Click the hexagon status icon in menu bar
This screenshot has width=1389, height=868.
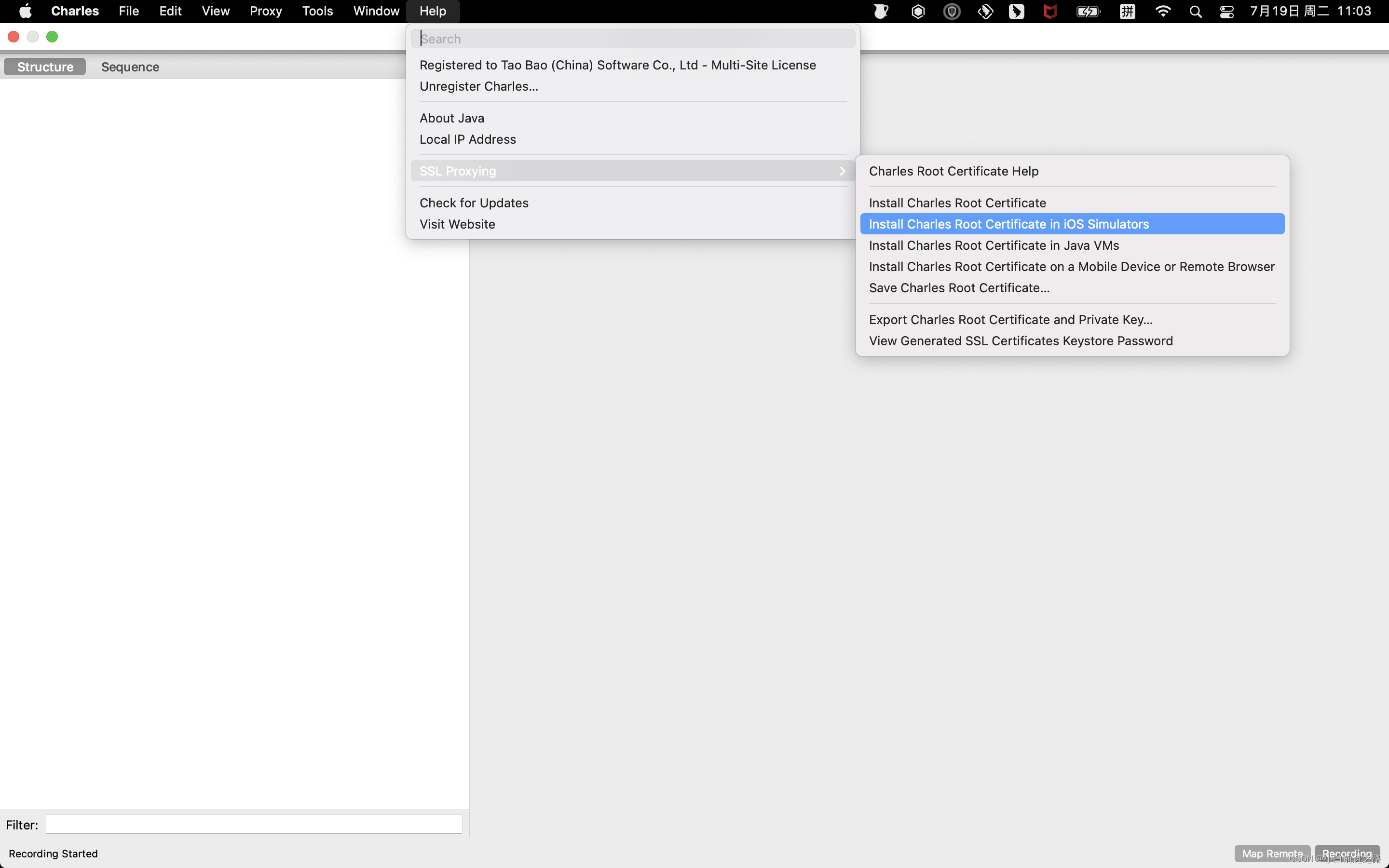pyautogui.click(x=918, y=12)
